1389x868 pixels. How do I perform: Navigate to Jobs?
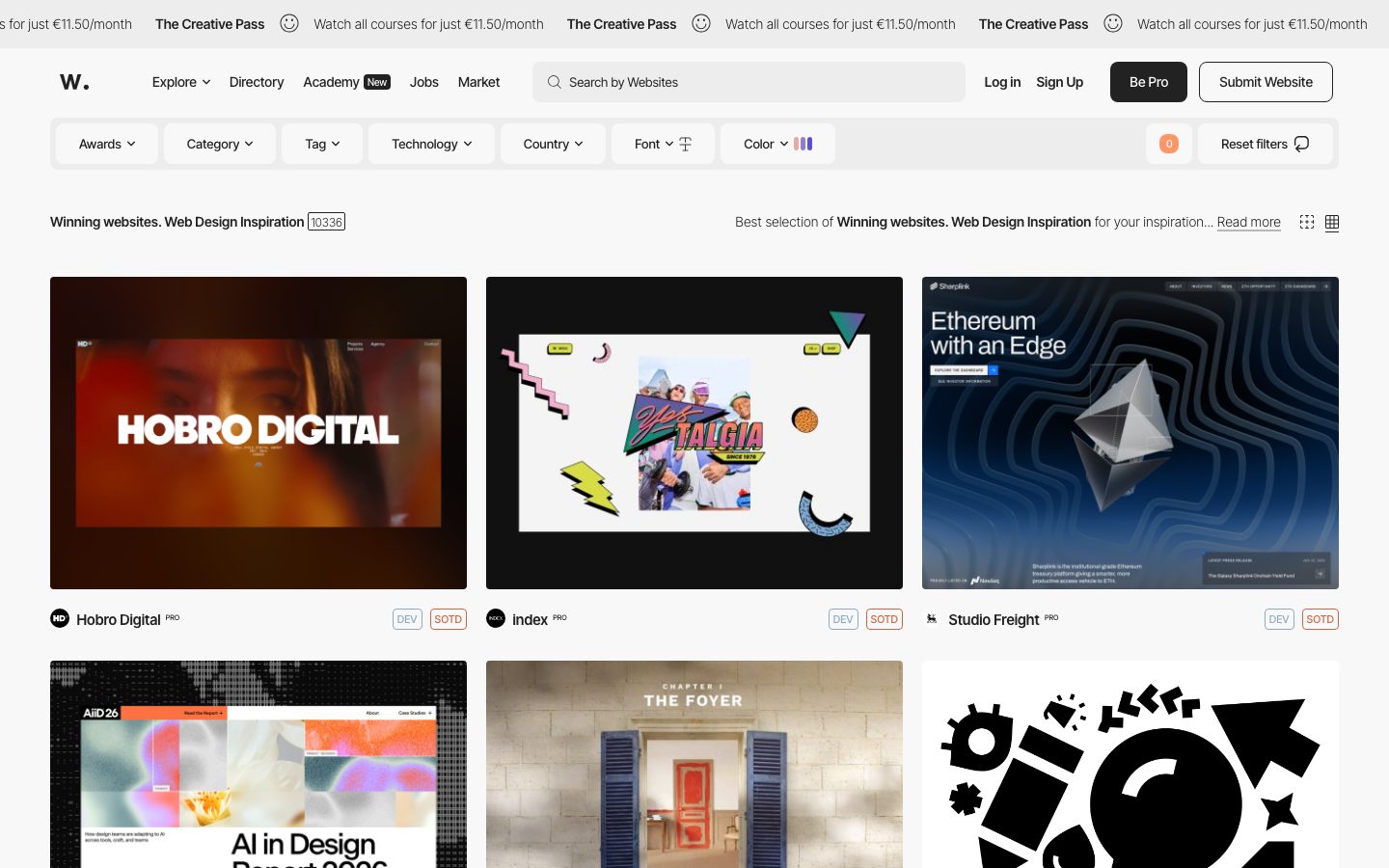424,82
